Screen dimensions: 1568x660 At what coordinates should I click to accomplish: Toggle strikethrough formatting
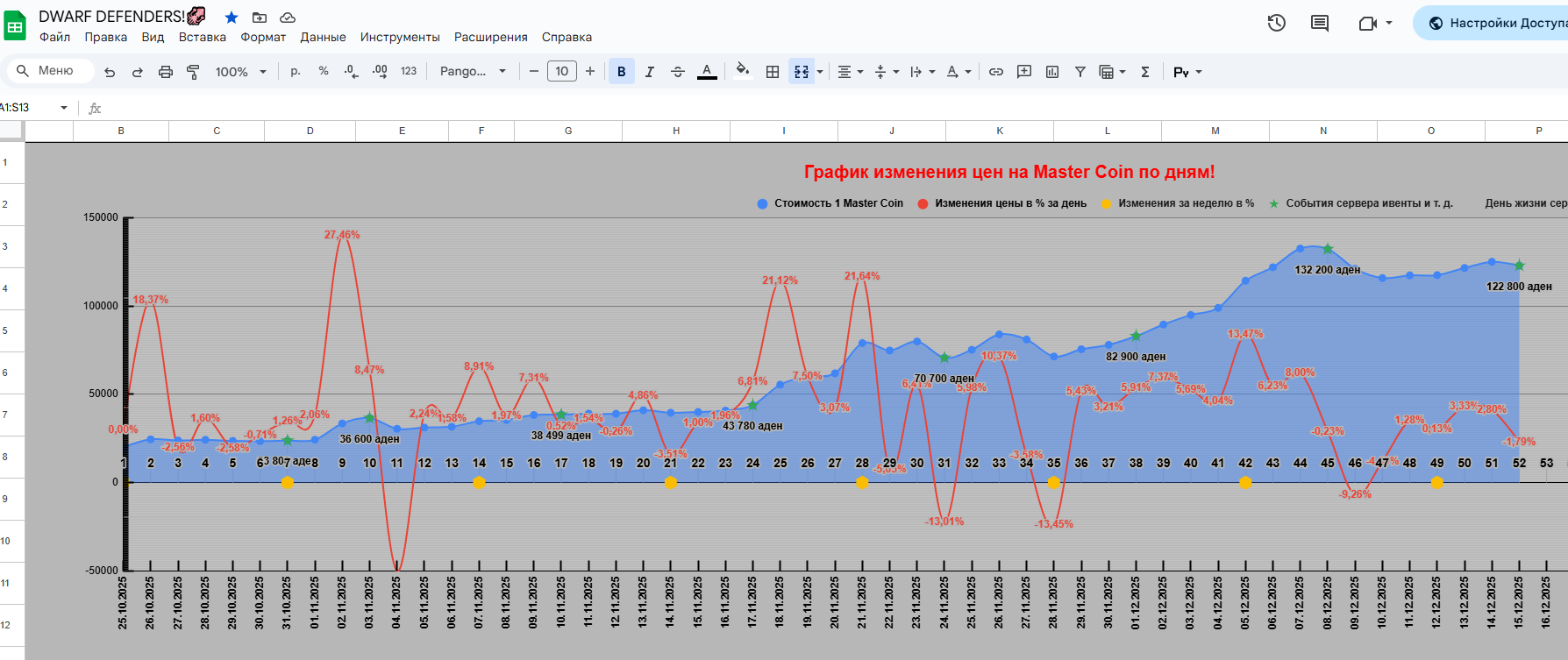click(678, 72)
